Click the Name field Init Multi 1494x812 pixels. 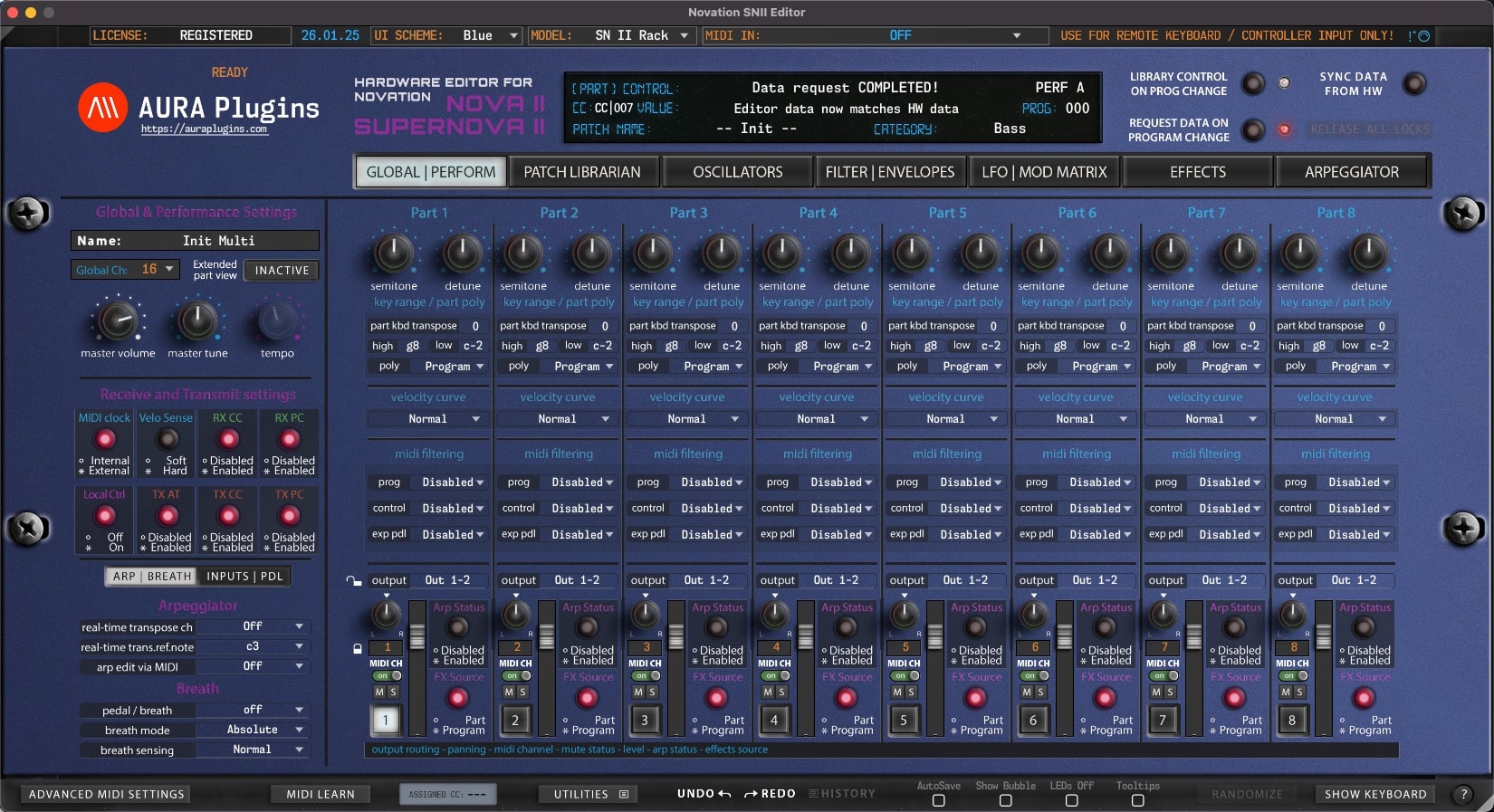click(195, 241)
